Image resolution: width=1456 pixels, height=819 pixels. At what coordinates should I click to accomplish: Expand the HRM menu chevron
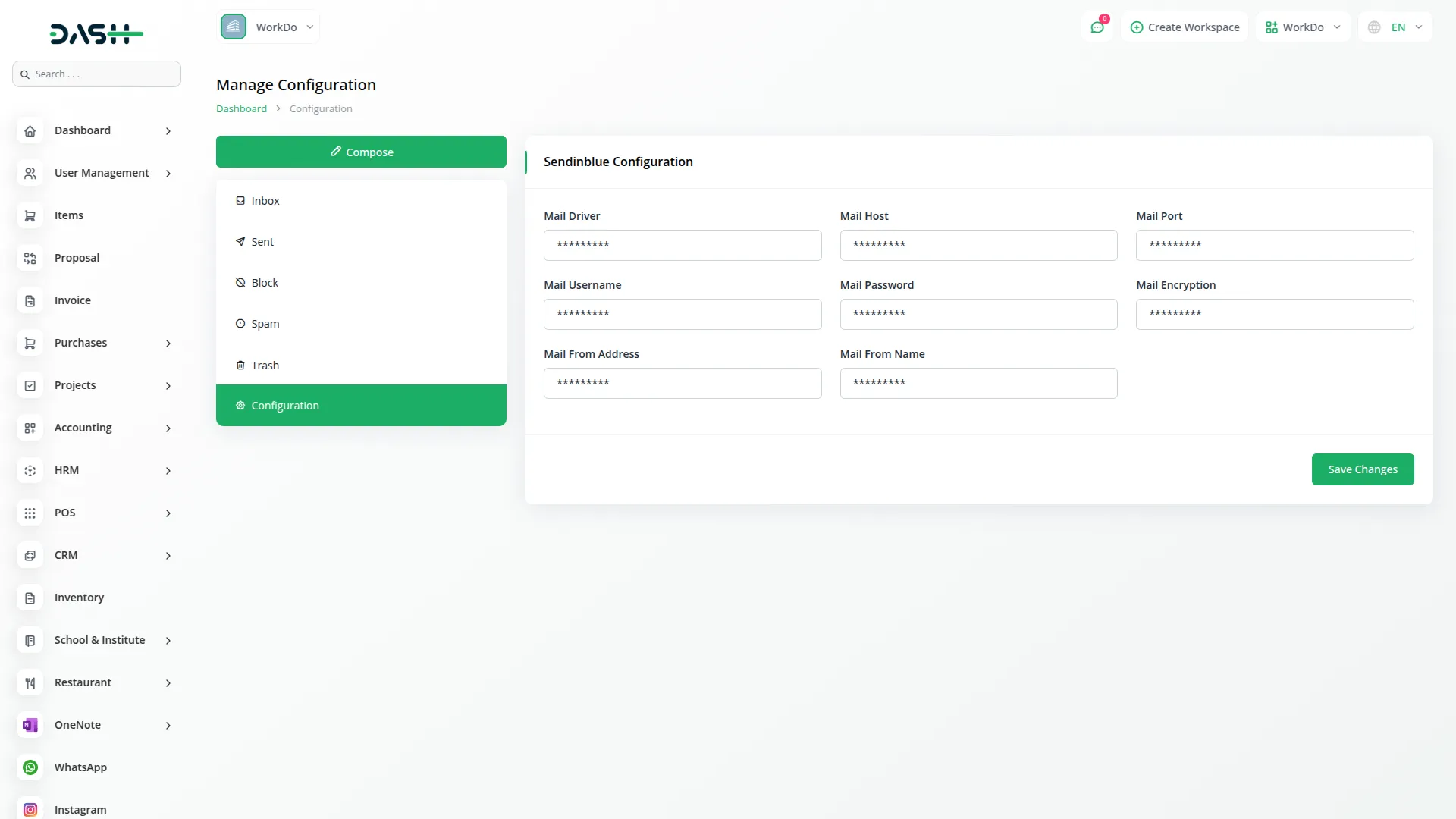168,471
